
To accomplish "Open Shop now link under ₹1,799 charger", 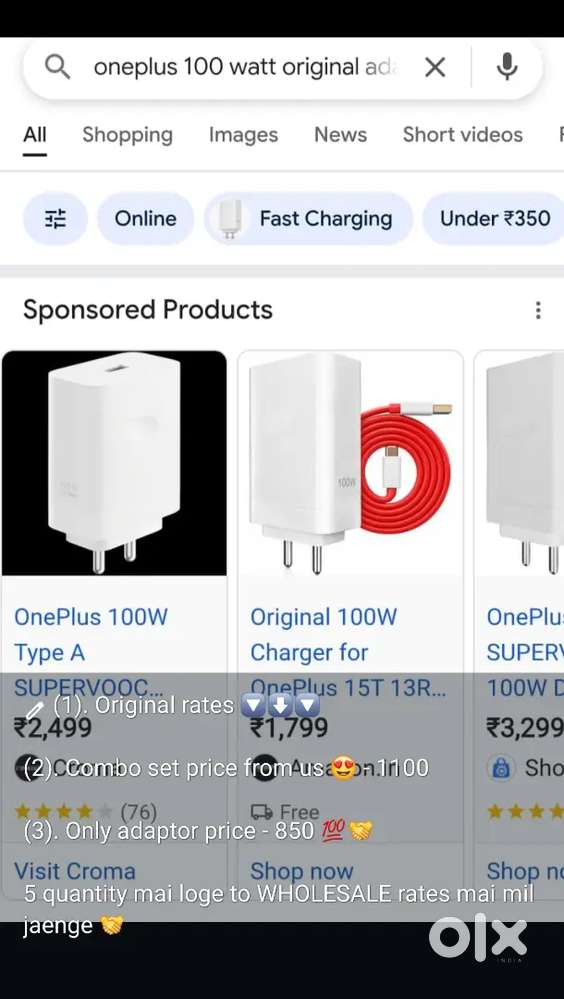I will (301, 871).
